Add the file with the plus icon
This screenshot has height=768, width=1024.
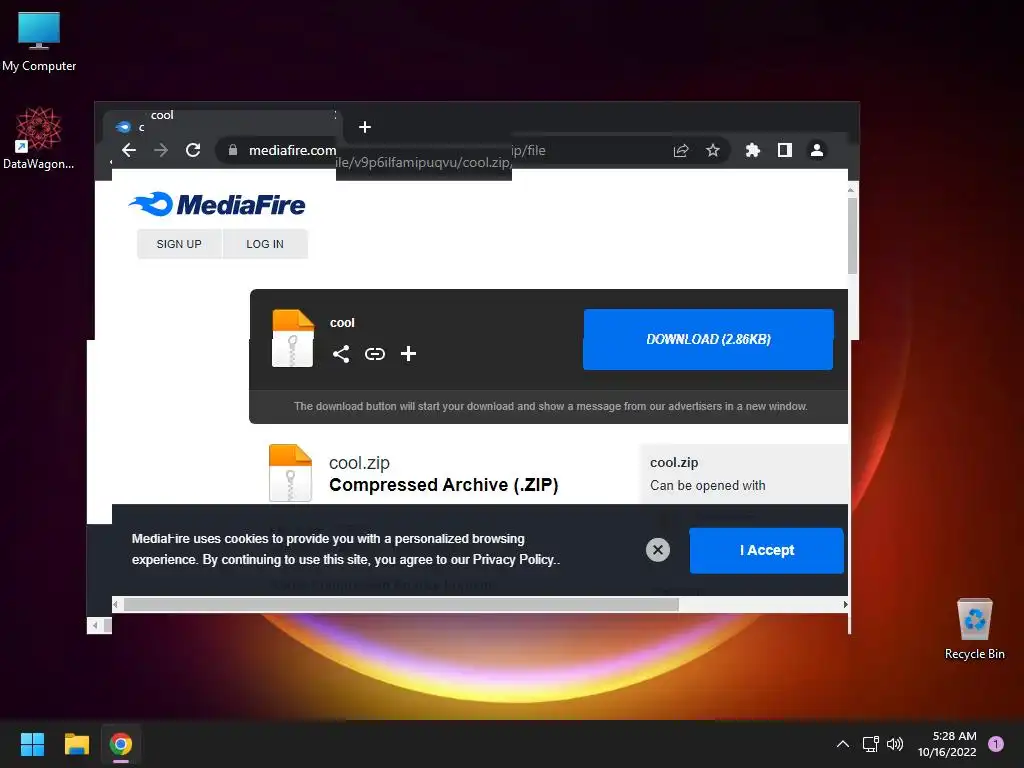pos(408,354)
